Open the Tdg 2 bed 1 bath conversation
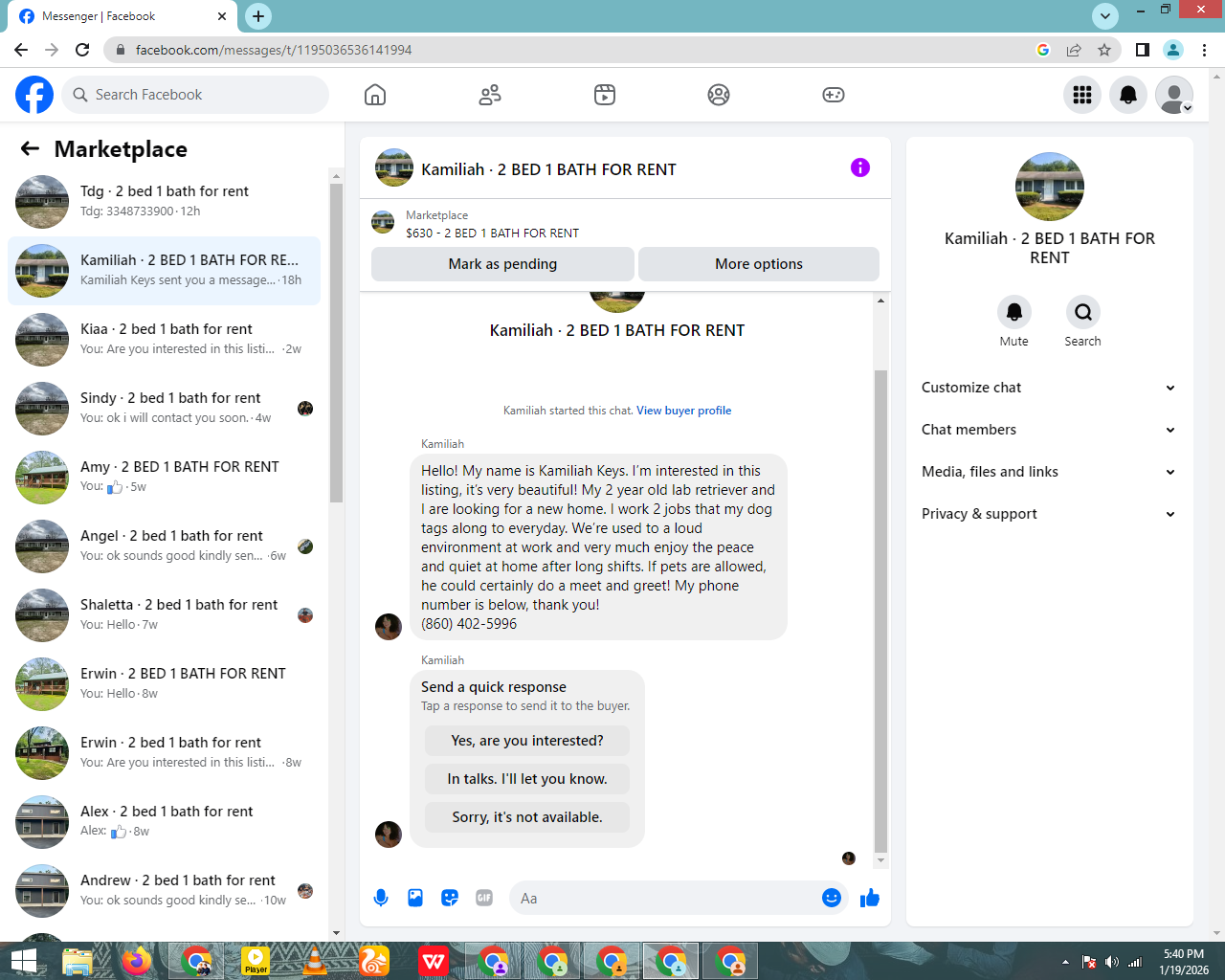This screenshot has width=1225, height=980. (x=165, y=202)
